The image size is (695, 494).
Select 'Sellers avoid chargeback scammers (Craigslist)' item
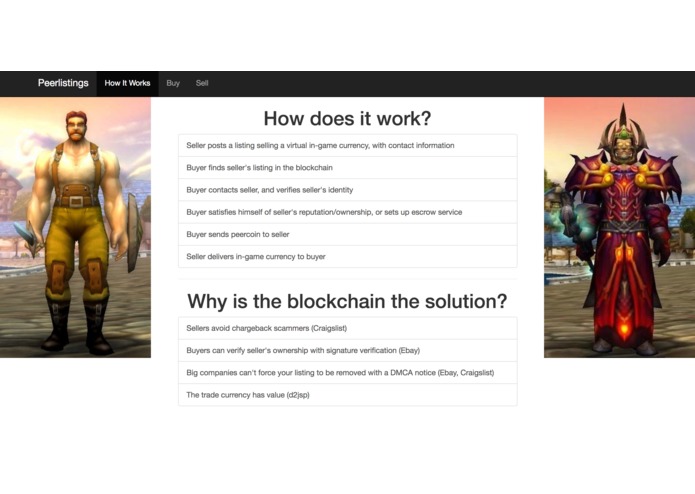(x=348, y=328)
